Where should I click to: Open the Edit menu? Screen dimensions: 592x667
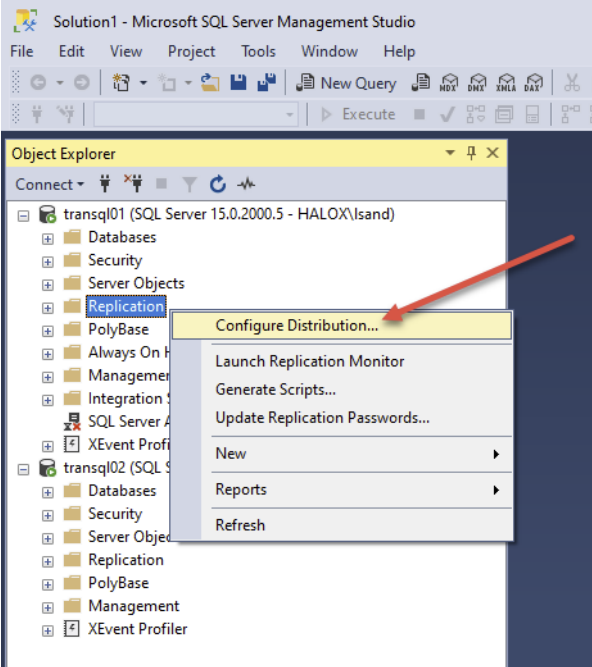coord(71,51)
